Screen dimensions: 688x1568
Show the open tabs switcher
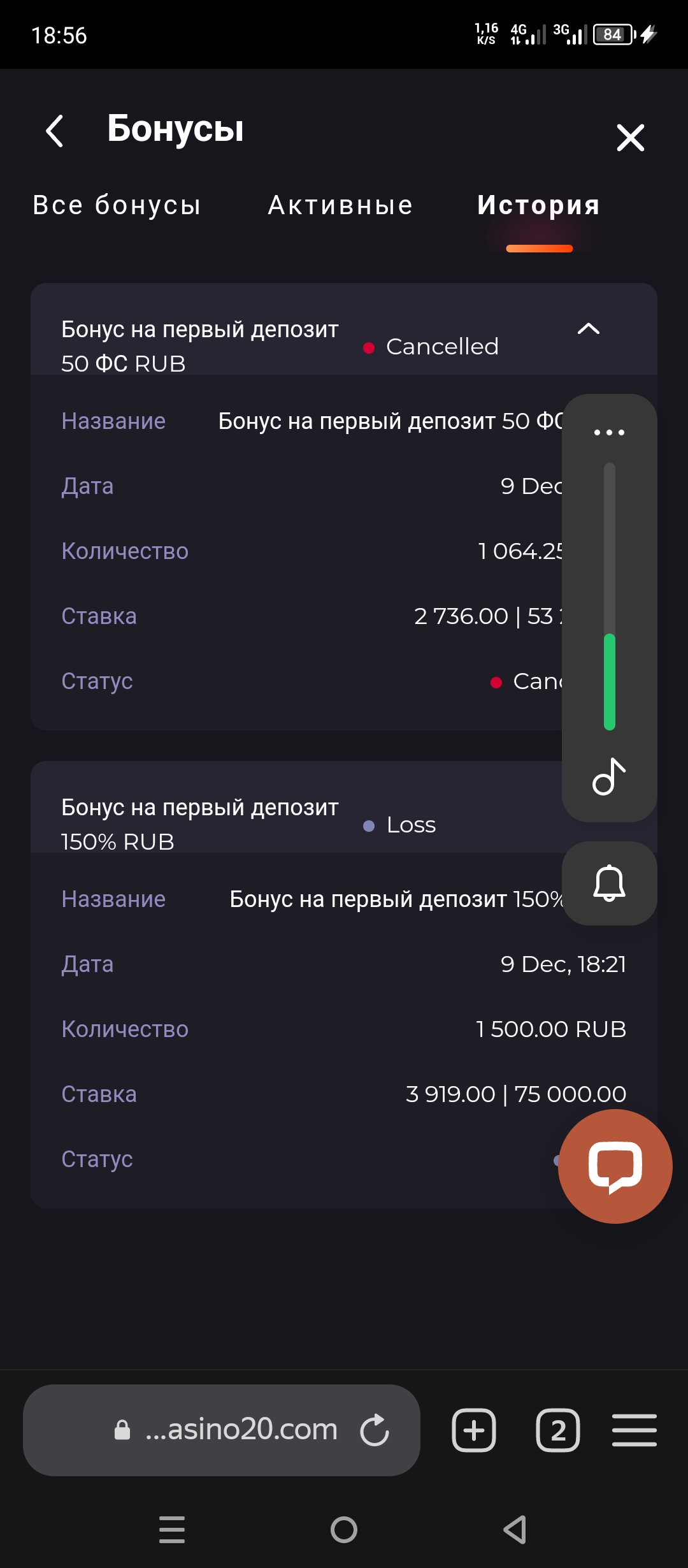(x=558, y=1430)
